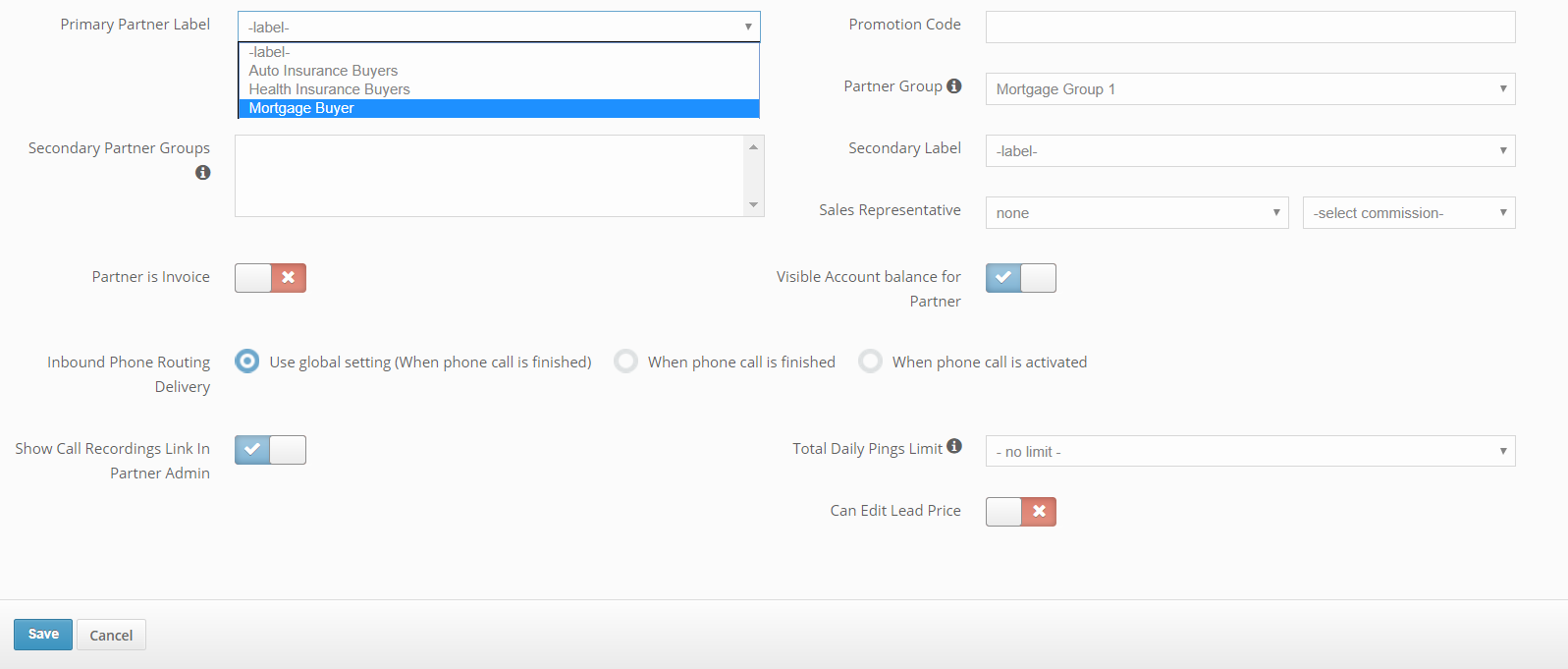This screenshot has width=1568, height=669.
Task: Click the Promotion Code input field
Action: click(x=1249, y=28)
